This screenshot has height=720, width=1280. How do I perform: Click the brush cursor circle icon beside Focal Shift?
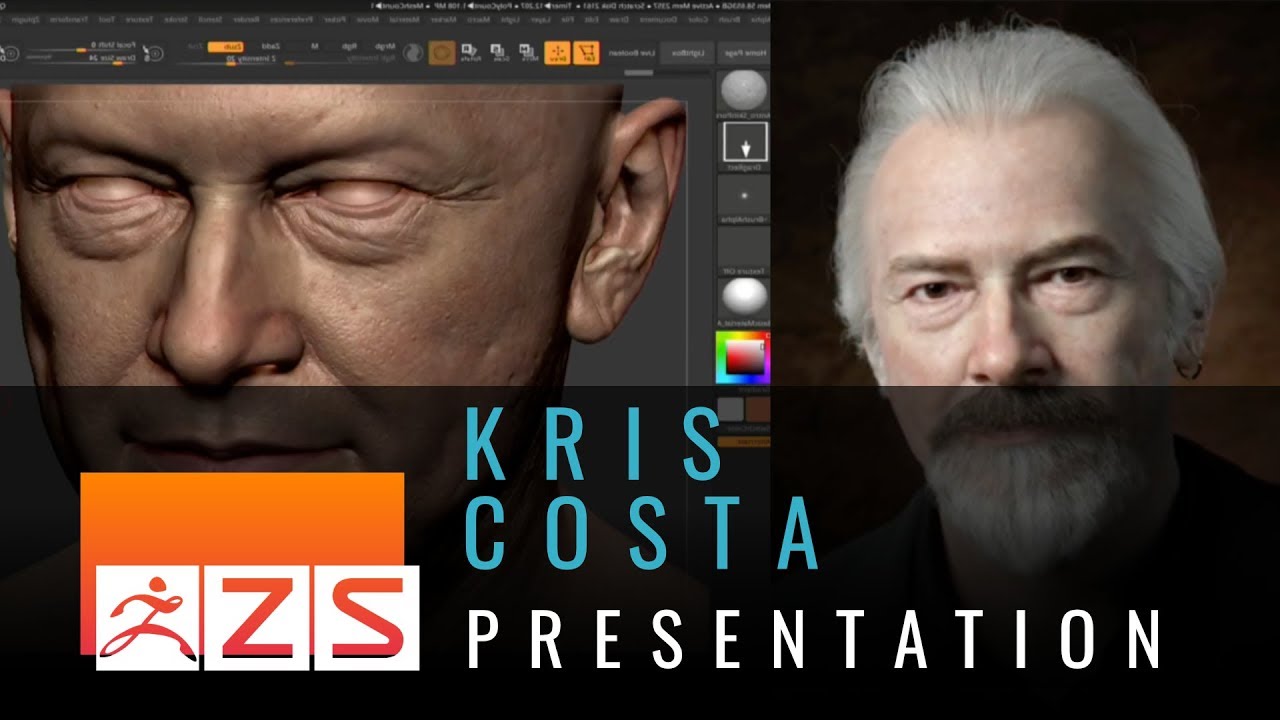(x=153, y=54)
